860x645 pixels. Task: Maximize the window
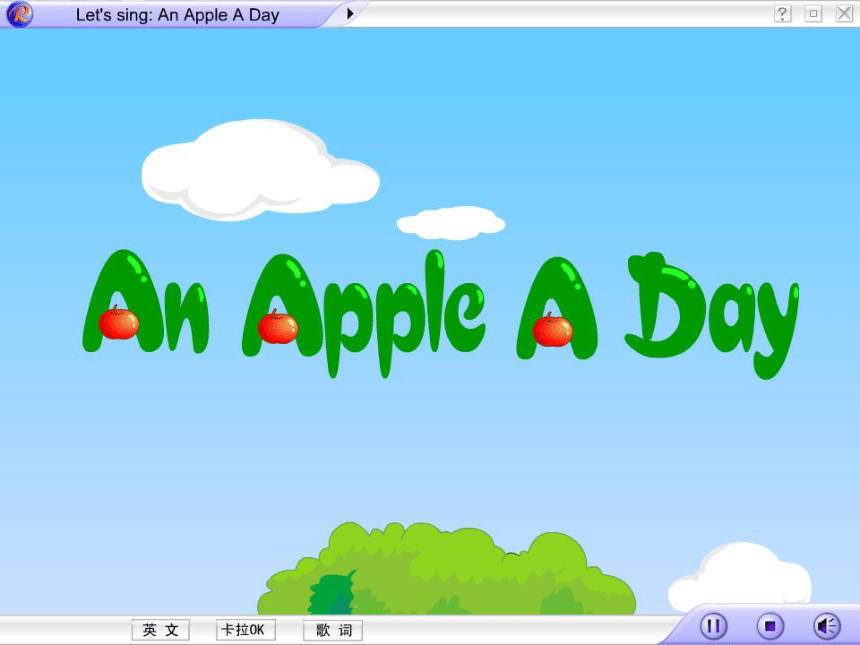pos(813,13)
